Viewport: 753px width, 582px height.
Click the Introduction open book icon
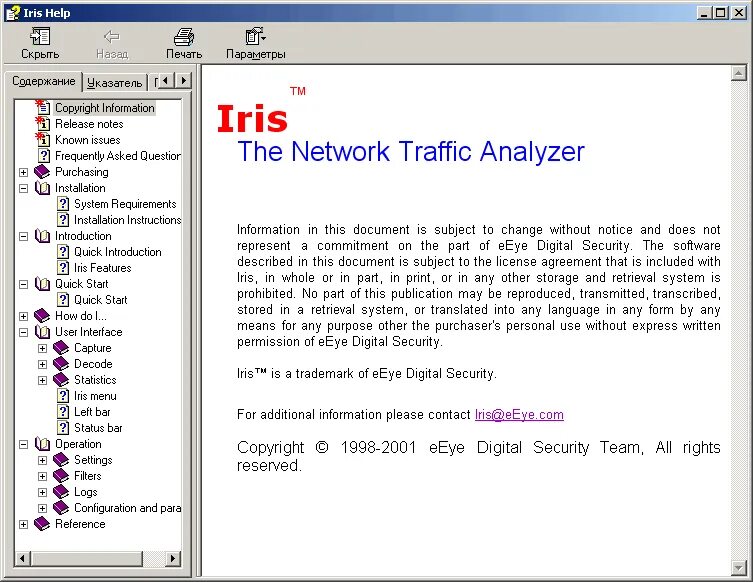pyautogui.click(x=42, y=236)
